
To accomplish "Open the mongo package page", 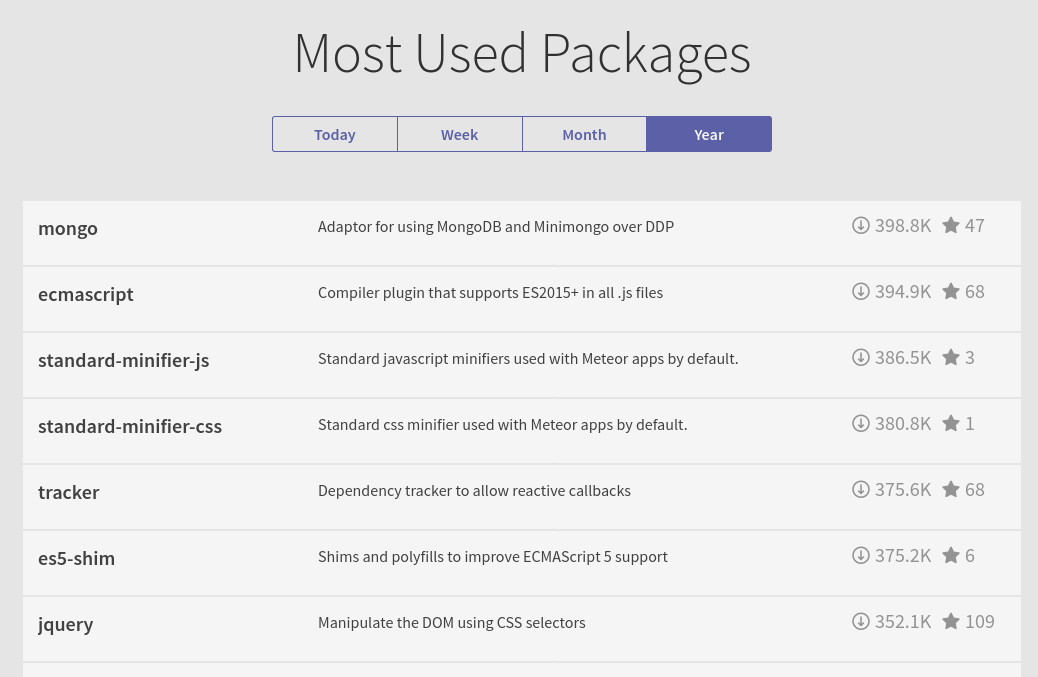I will coord(68,228).
